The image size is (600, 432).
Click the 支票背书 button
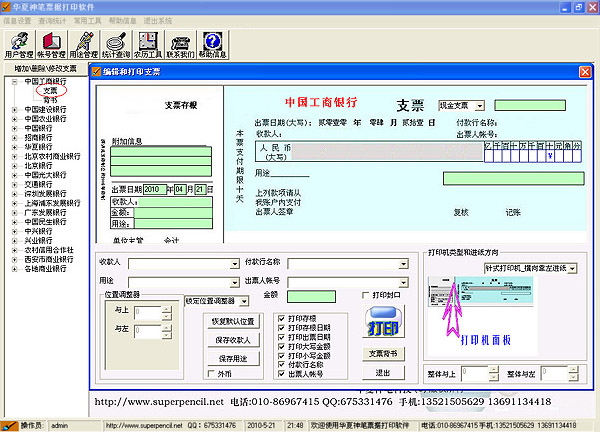pos(383,354)
